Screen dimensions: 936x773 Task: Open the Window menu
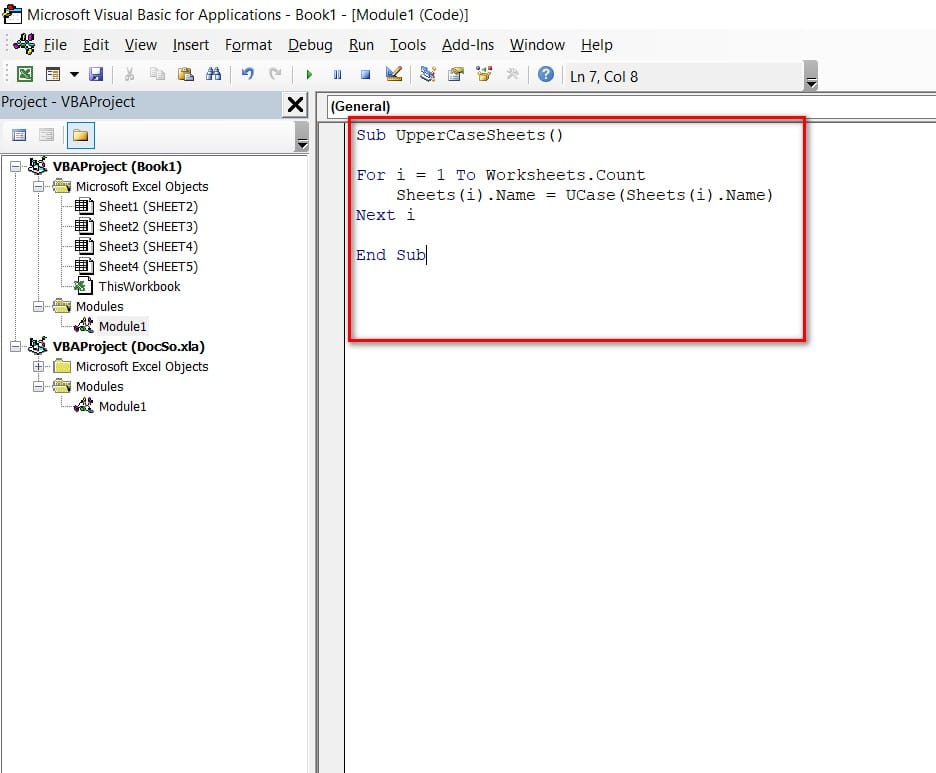coord(537,45)
